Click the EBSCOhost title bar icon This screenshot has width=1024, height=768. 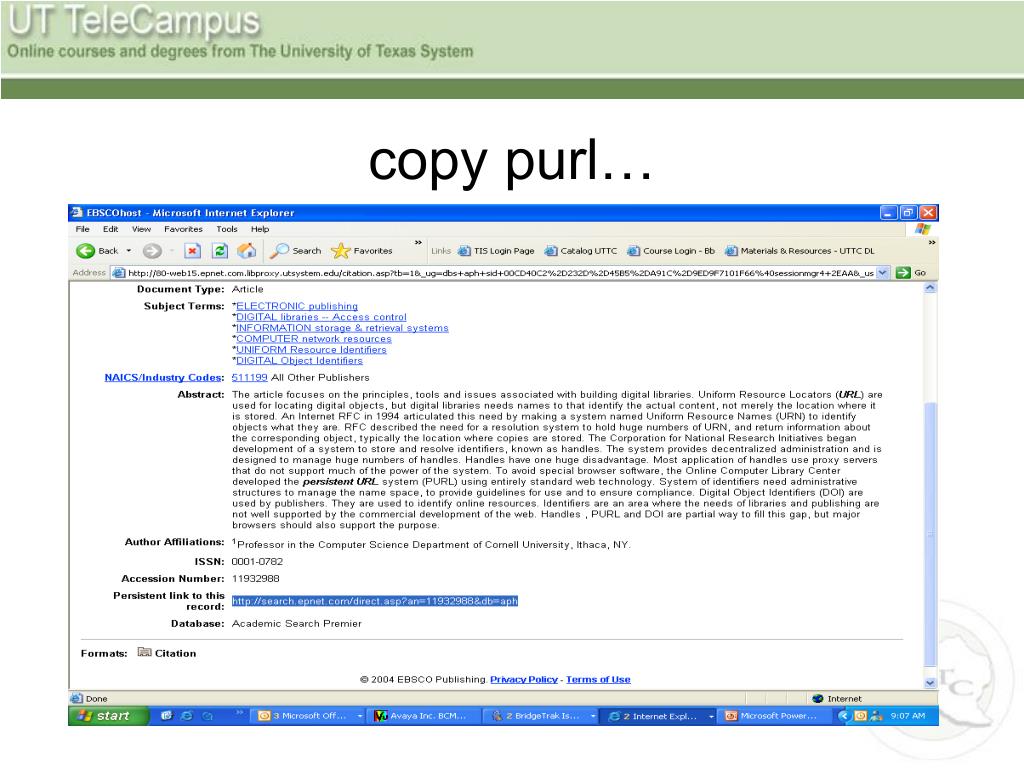click(77, 212)
